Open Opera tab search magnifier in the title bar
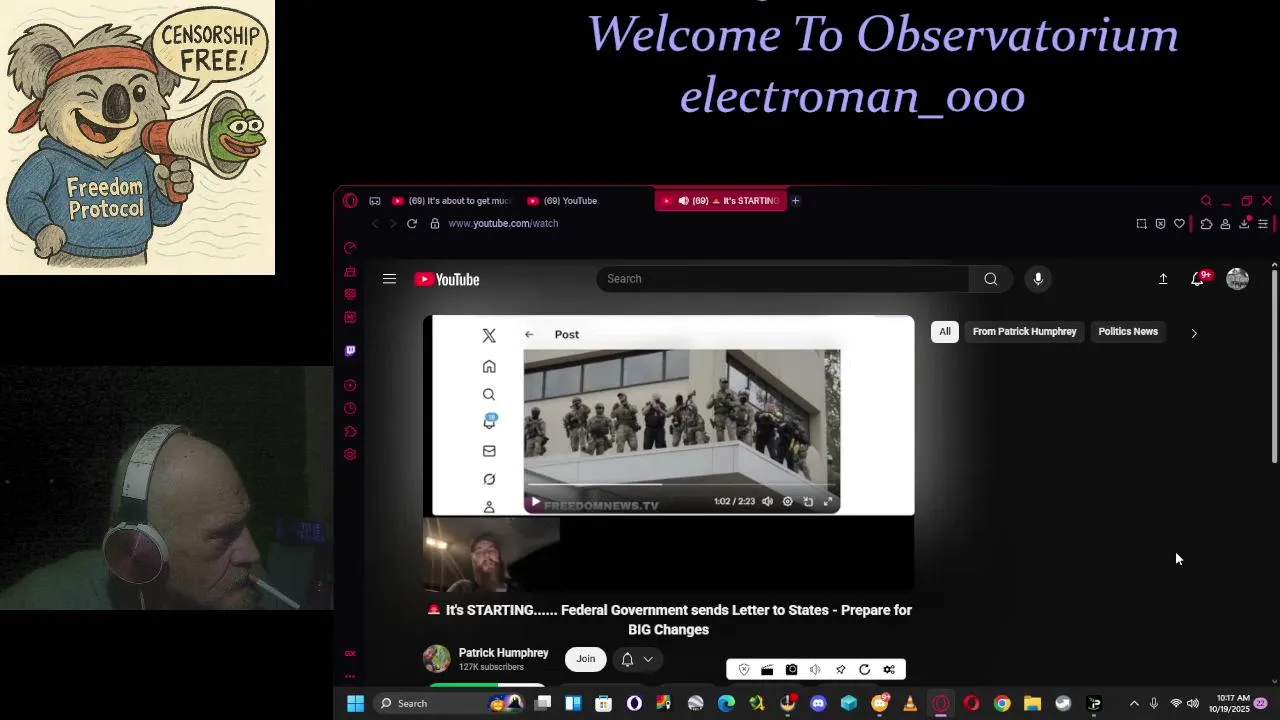Image resolution: width=1280 pixels, height=720 pixels. [1206, 200]
